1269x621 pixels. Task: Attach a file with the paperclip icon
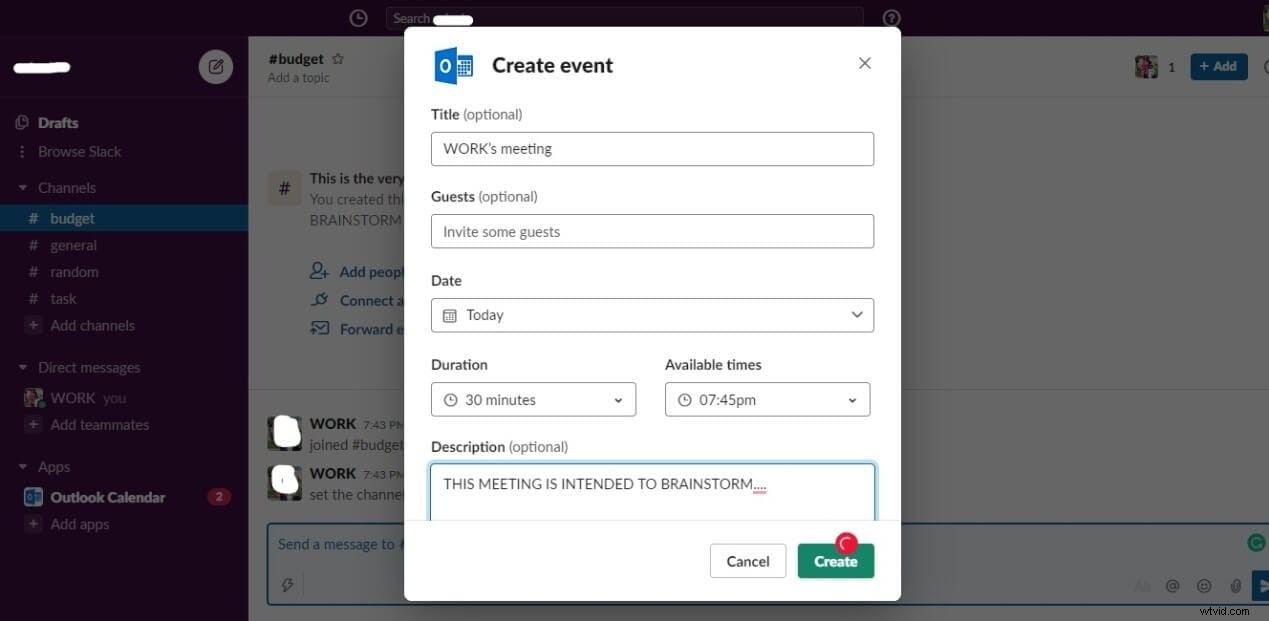click(1236, 586)
